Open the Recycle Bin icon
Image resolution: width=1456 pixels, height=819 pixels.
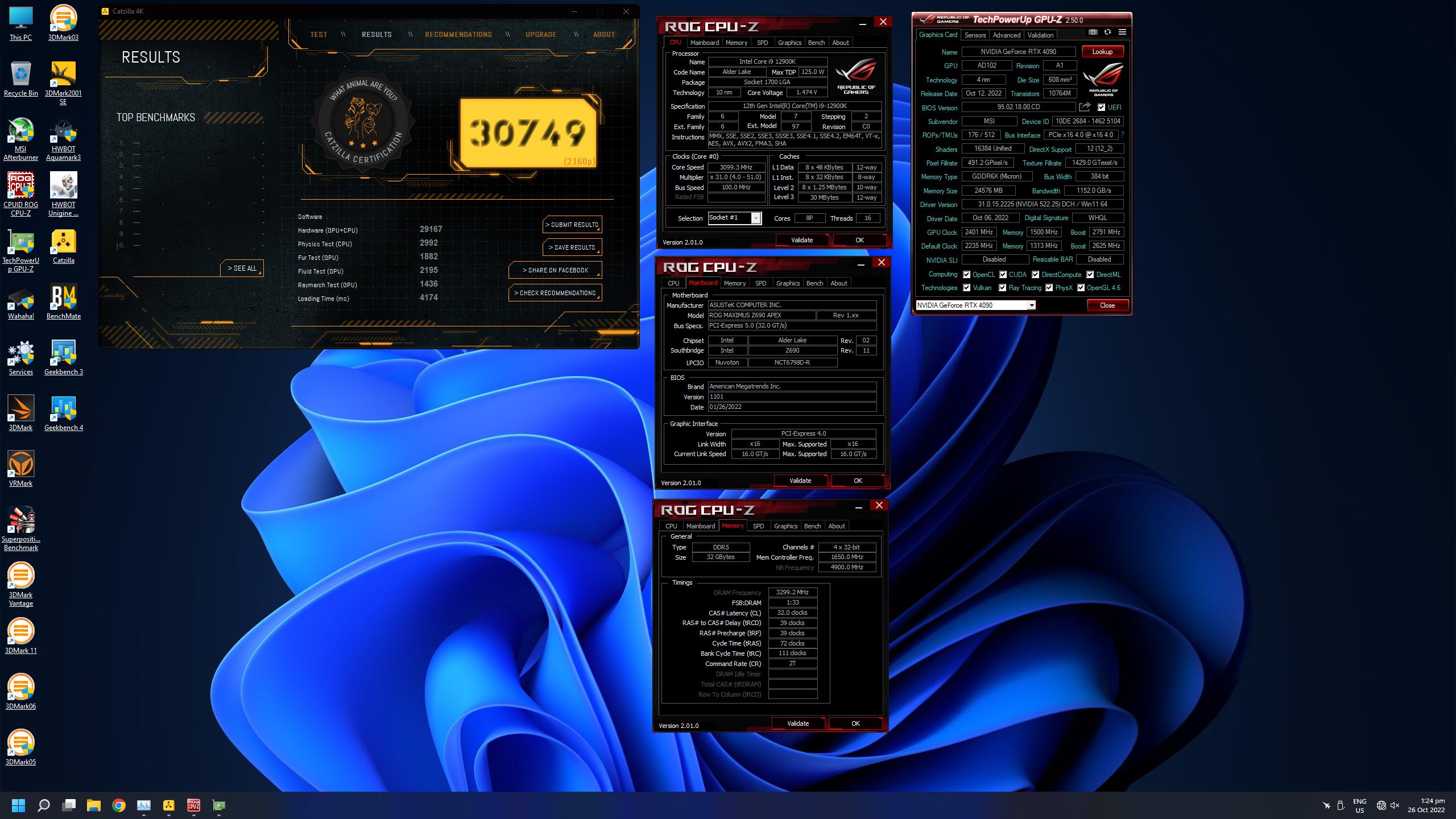tap(20, 79)
